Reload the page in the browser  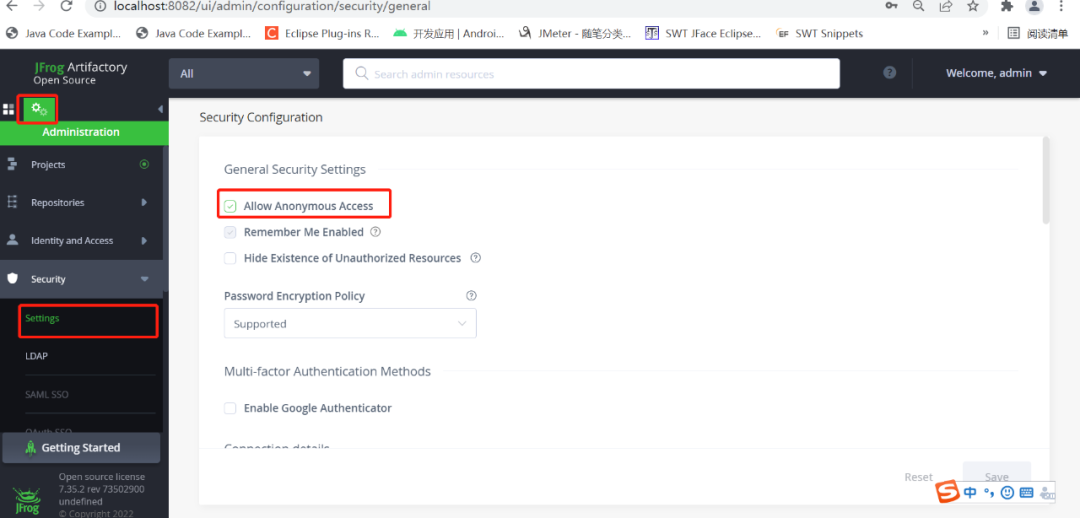point(66,6)
